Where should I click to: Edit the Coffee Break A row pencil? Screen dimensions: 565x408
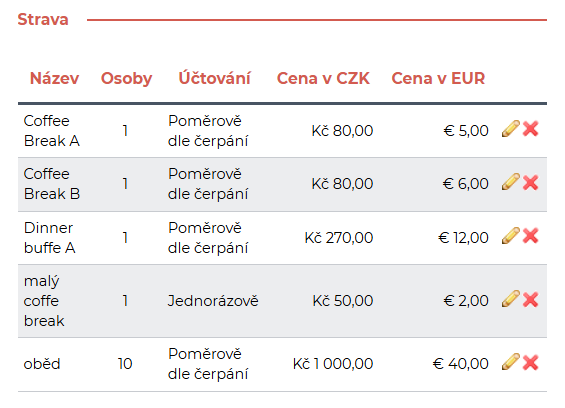511,129
